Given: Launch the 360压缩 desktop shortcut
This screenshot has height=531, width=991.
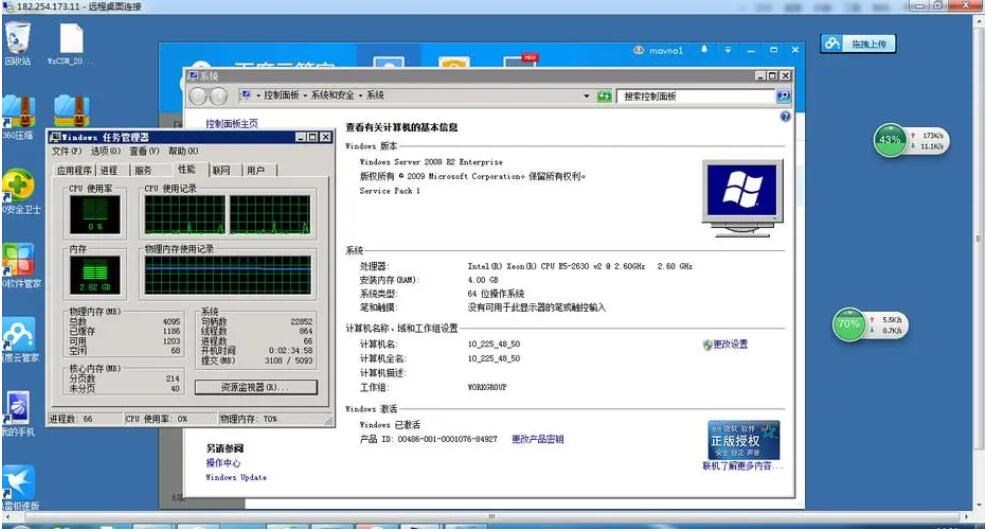Looking at the screenshot, I should pos(18,112).
